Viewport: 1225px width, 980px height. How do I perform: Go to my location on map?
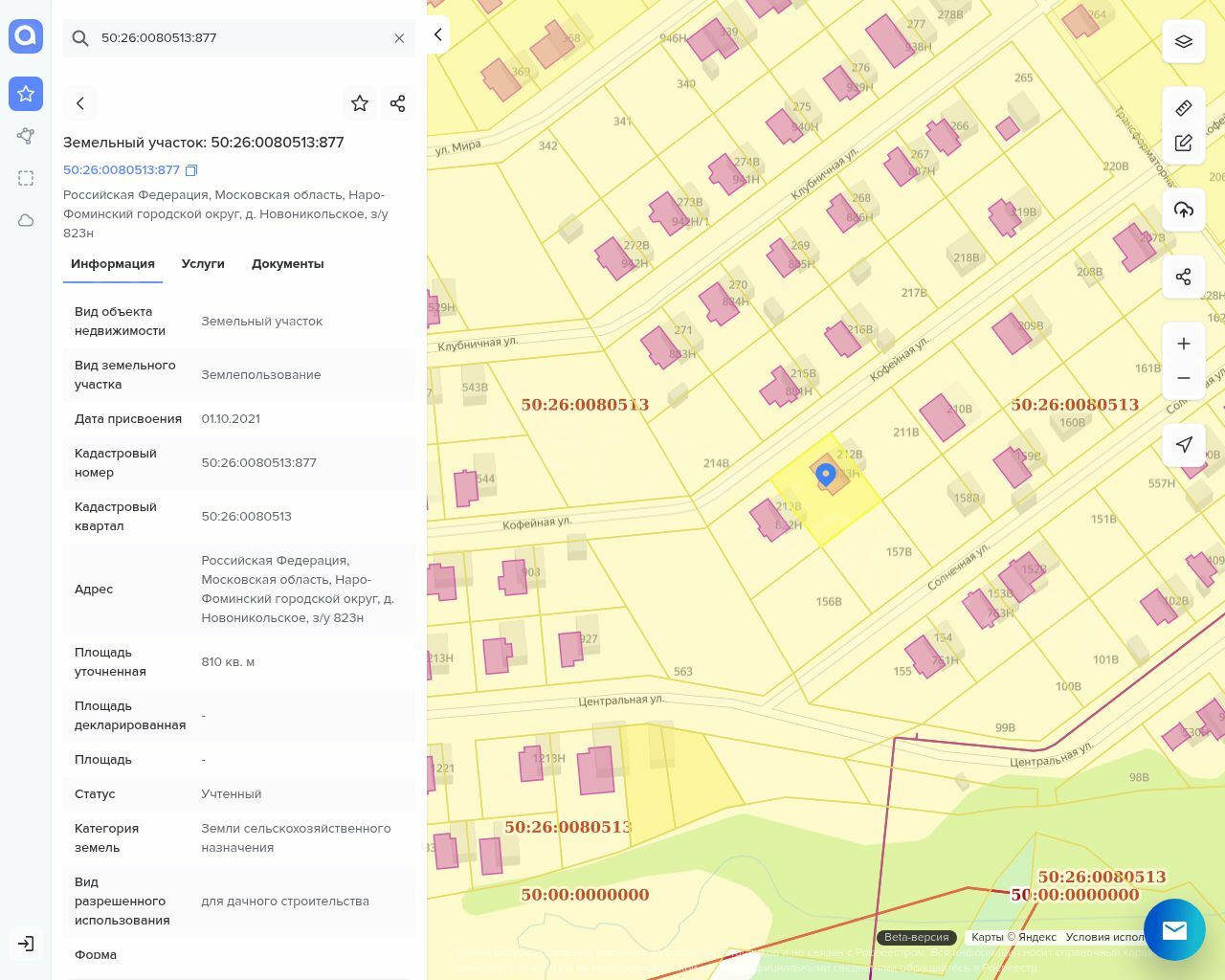[x=1184, y=444]
